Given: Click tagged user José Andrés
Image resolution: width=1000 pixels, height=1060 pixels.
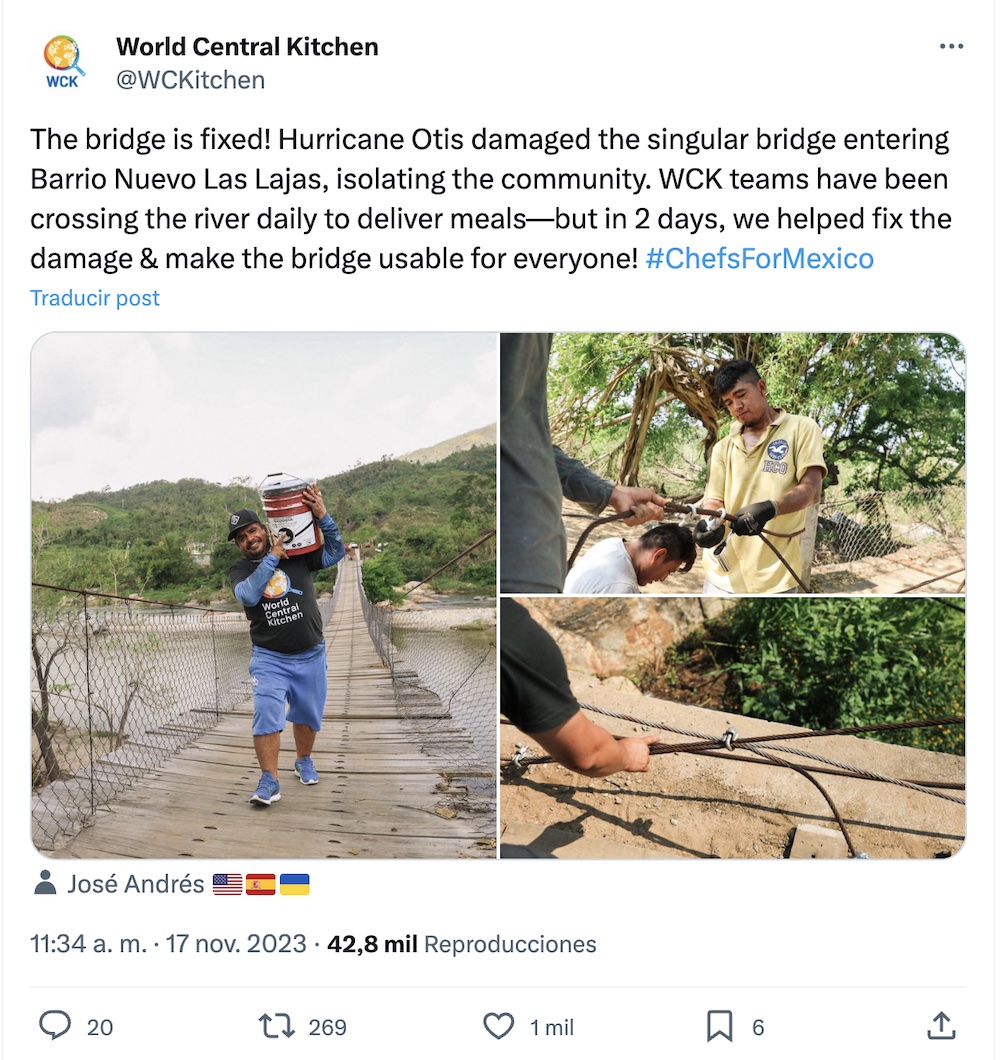Looking at the screenshot, I should pyautogui.click(x=136, y=884).
